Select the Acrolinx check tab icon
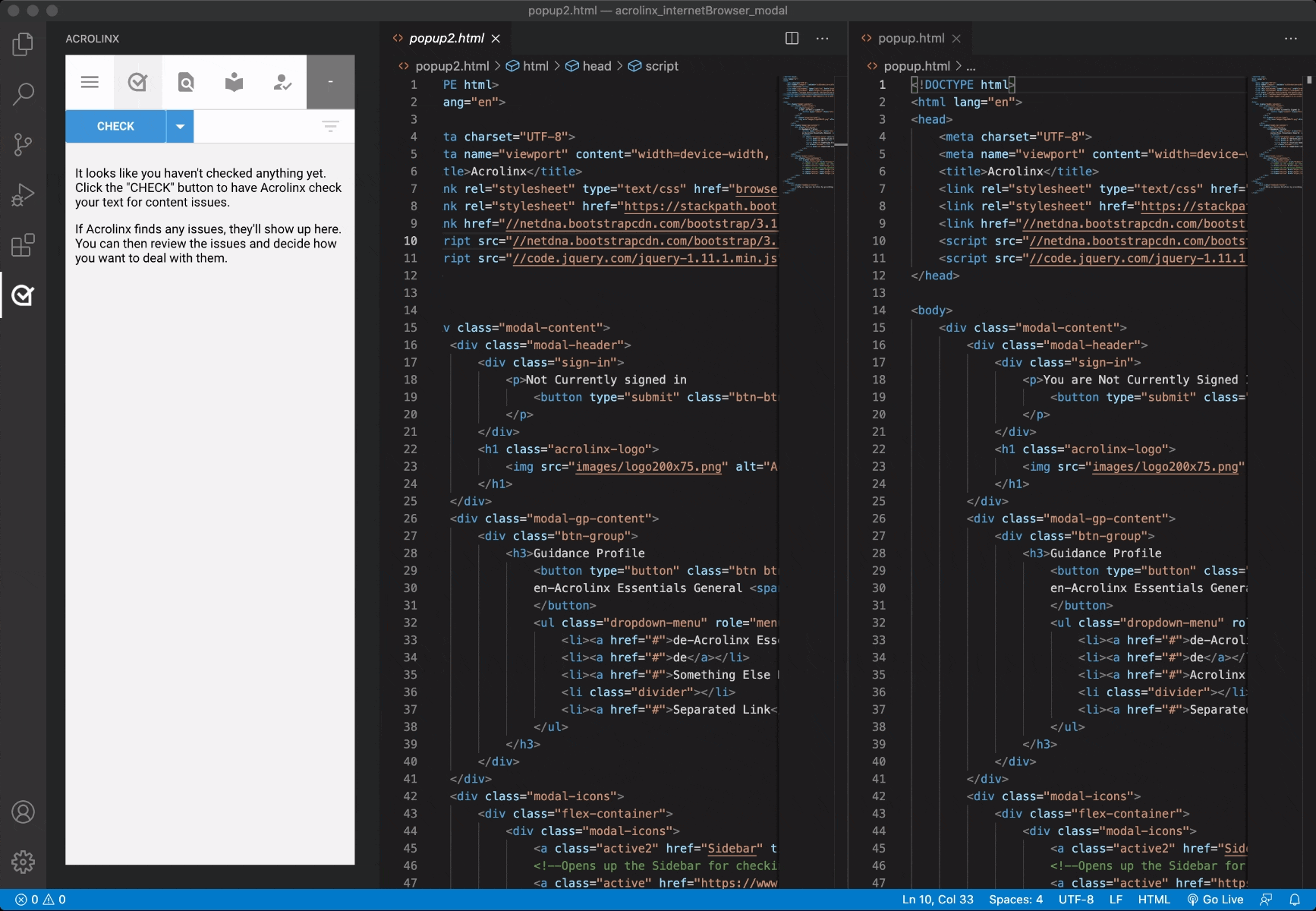This screenshot has width=1316, height=911. (137, 82)
